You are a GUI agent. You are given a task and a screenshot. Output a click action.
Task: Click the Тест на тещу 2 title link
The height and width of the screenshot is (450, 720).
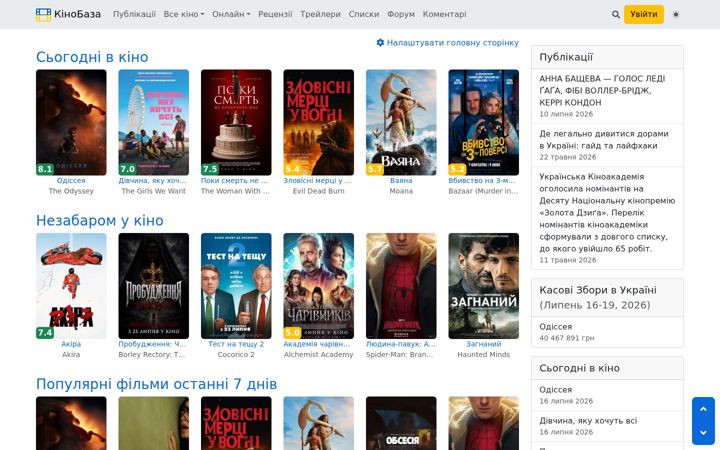(x=236, y=344)
